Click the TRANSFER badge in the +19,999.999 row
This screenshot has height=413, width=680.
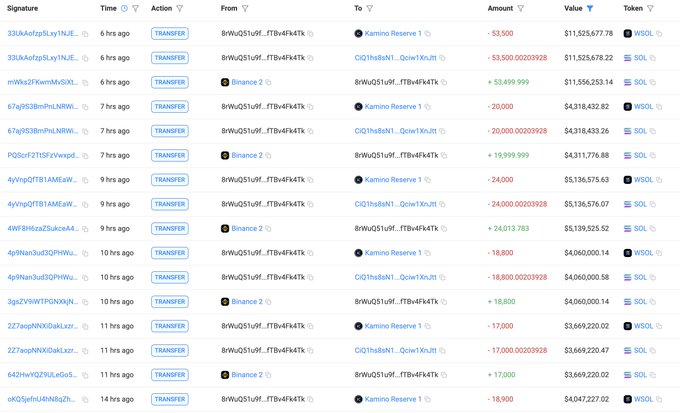[x=169, y=155]
